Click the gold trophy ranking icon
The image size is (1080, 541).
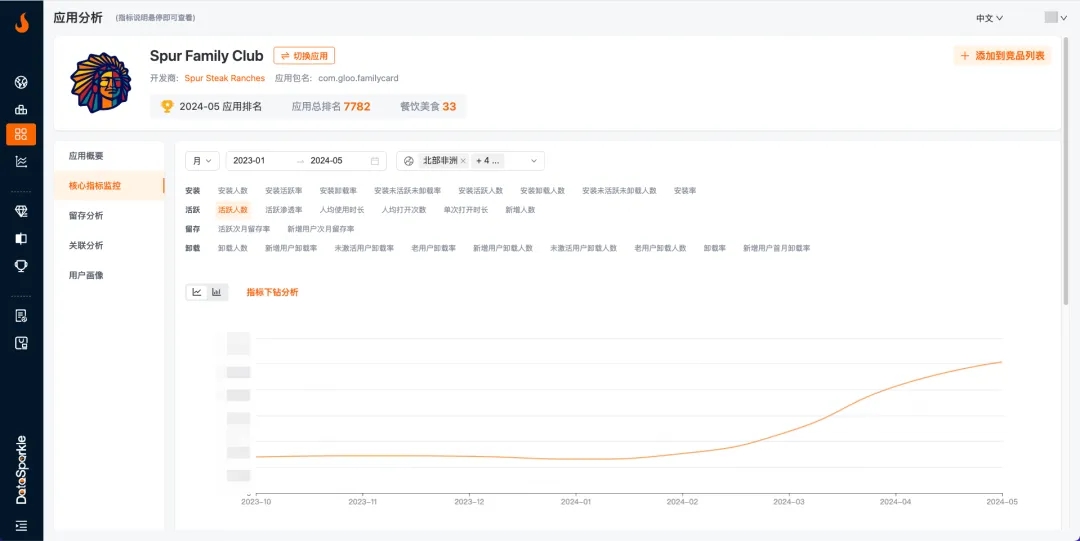coord(167,106)
